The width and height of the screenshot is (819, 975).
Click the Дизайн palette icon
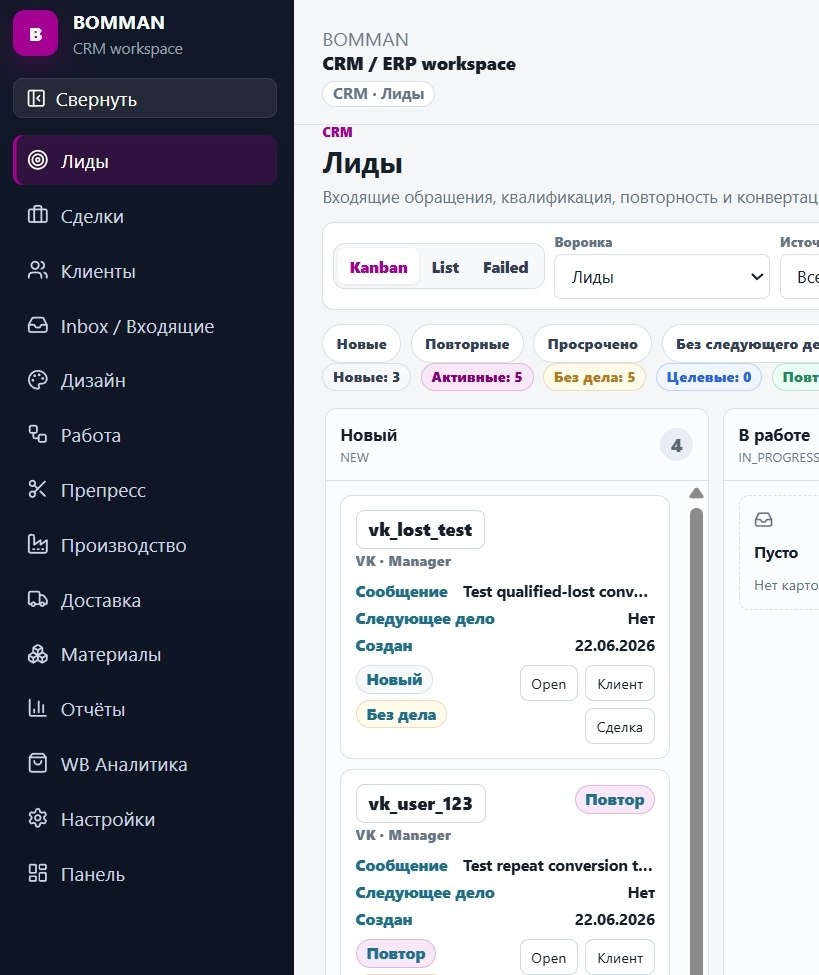[x=37, y=380]
